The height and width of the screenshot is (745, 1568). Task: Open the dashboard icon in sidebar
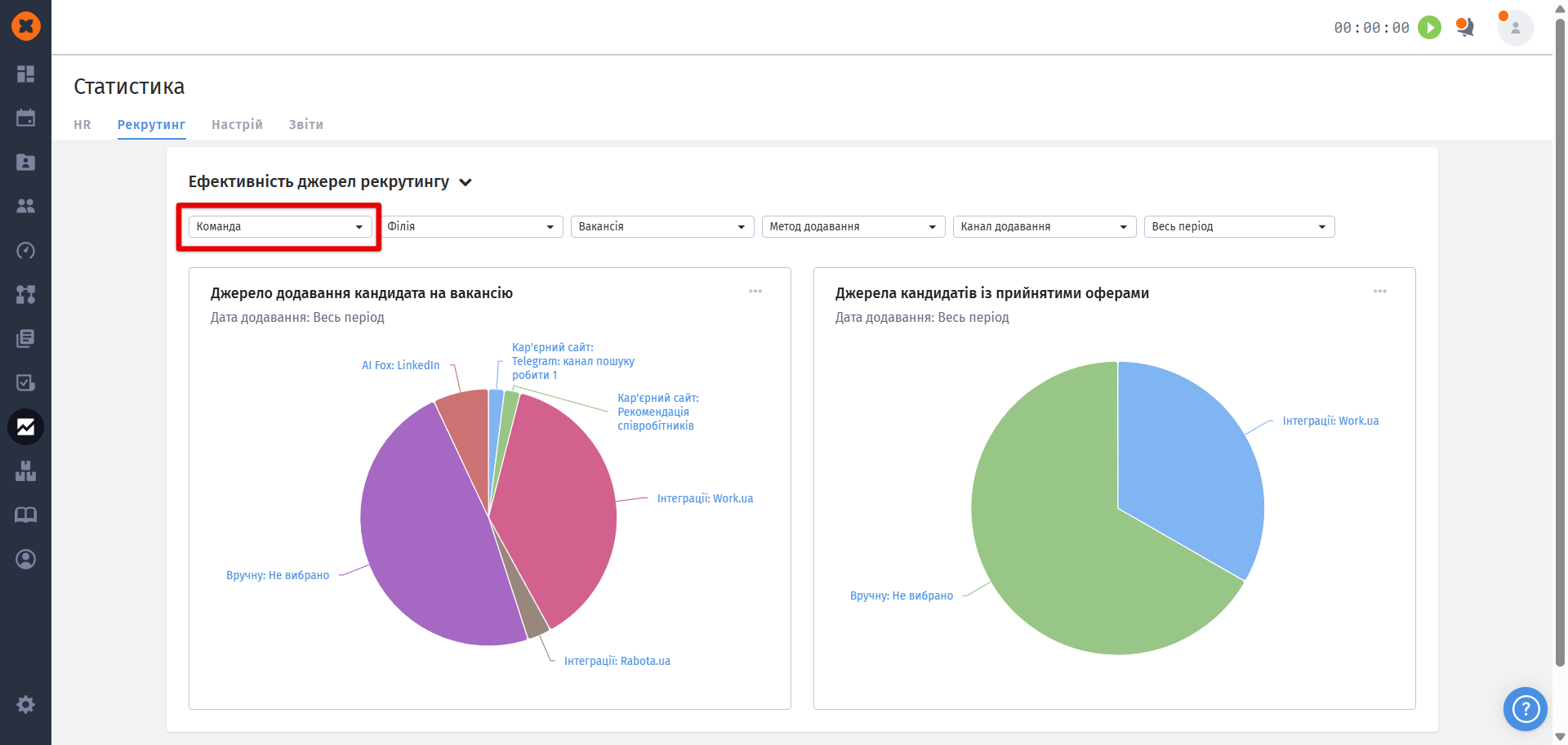[x=25, y=74]
